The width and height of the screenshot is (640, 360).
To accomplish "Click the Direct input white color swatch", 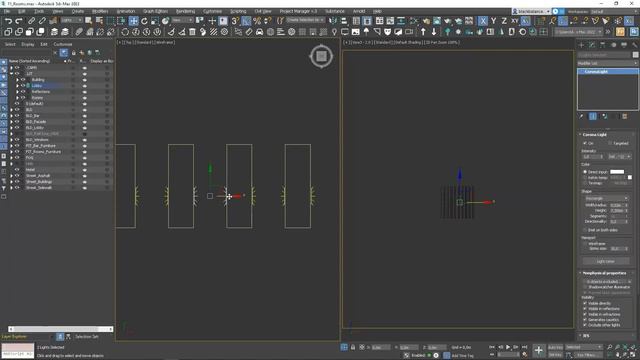I will [x=617, y=172].
